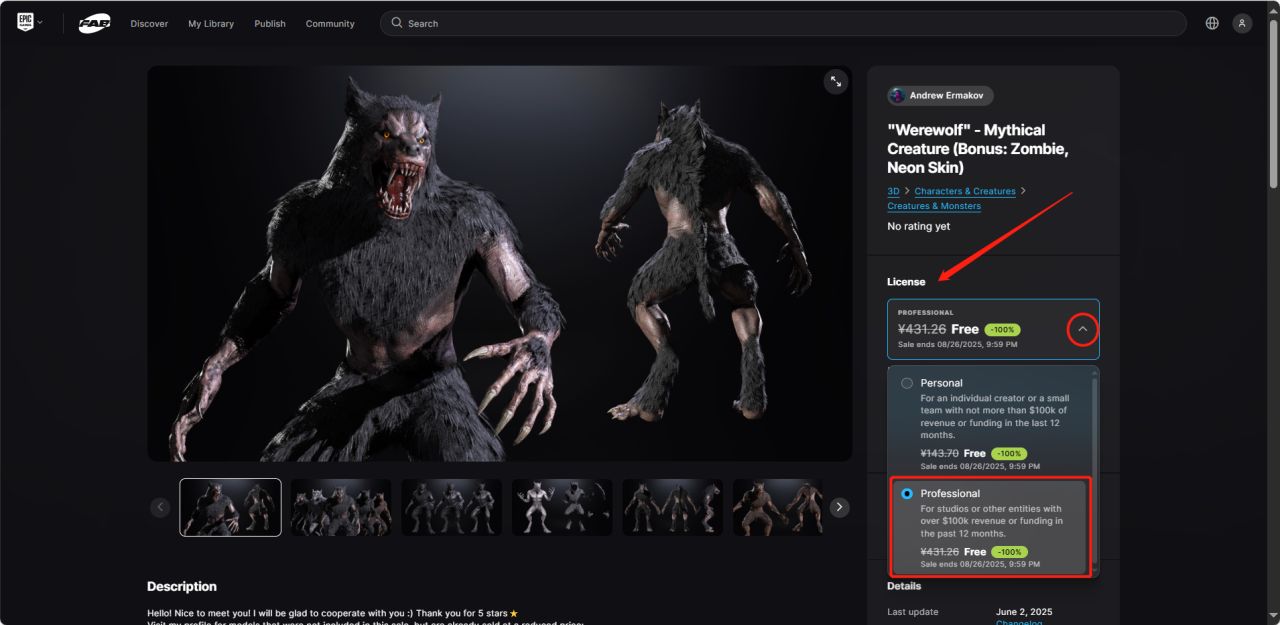
Task: Go to previous thumbnails with left arrow
Action: [x=160, y=507]
